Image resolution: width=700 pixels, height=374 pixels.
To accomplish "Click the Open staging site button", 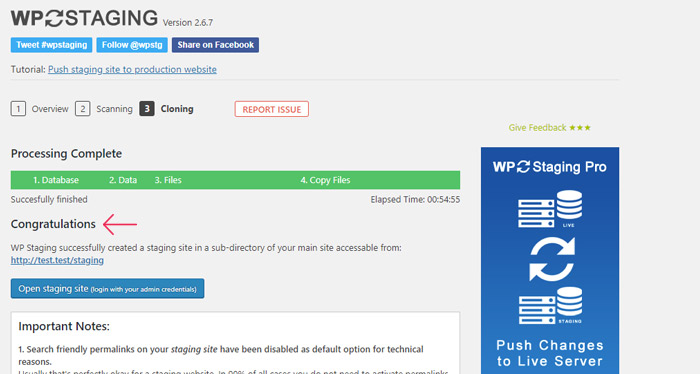I will tap(108, 289).
